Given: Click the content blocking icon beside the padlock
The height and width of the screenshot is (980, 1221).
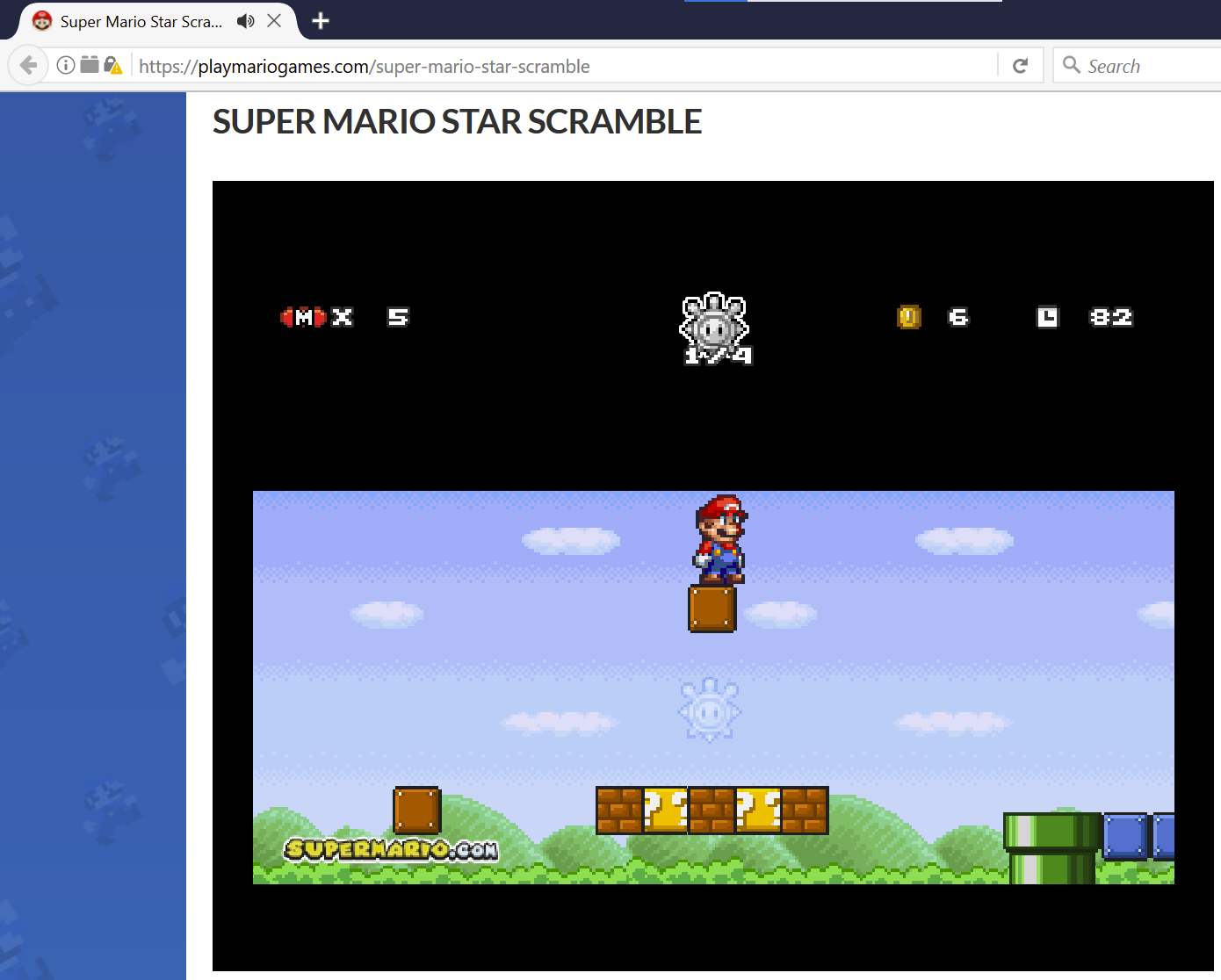Looking at the screenshot, I should [x=89, y=64].
